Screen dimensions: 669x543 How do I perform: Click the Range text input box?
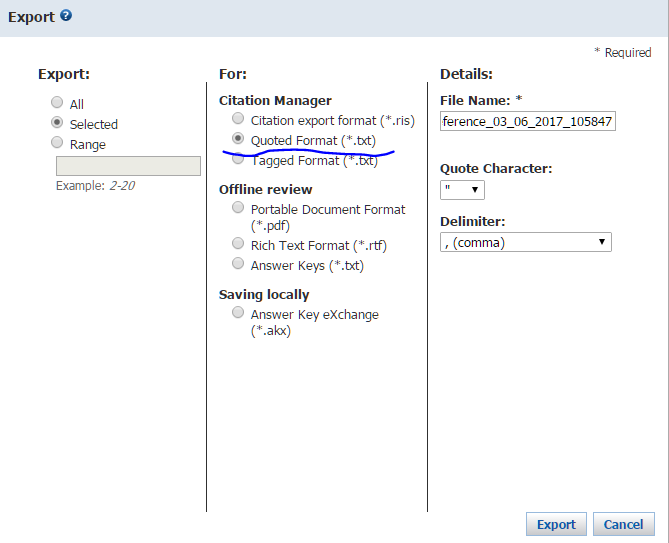tap(128, 166)
